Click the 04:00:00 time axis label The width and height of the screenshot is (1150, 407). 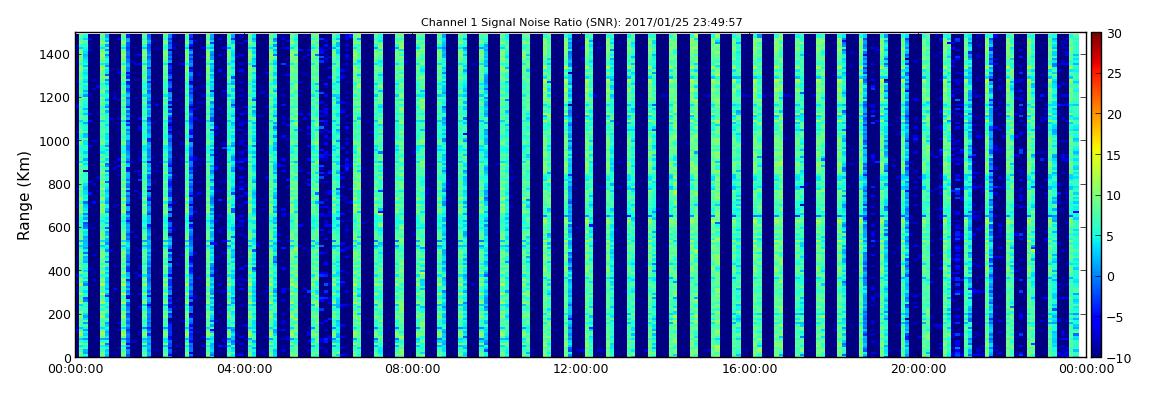244,369
